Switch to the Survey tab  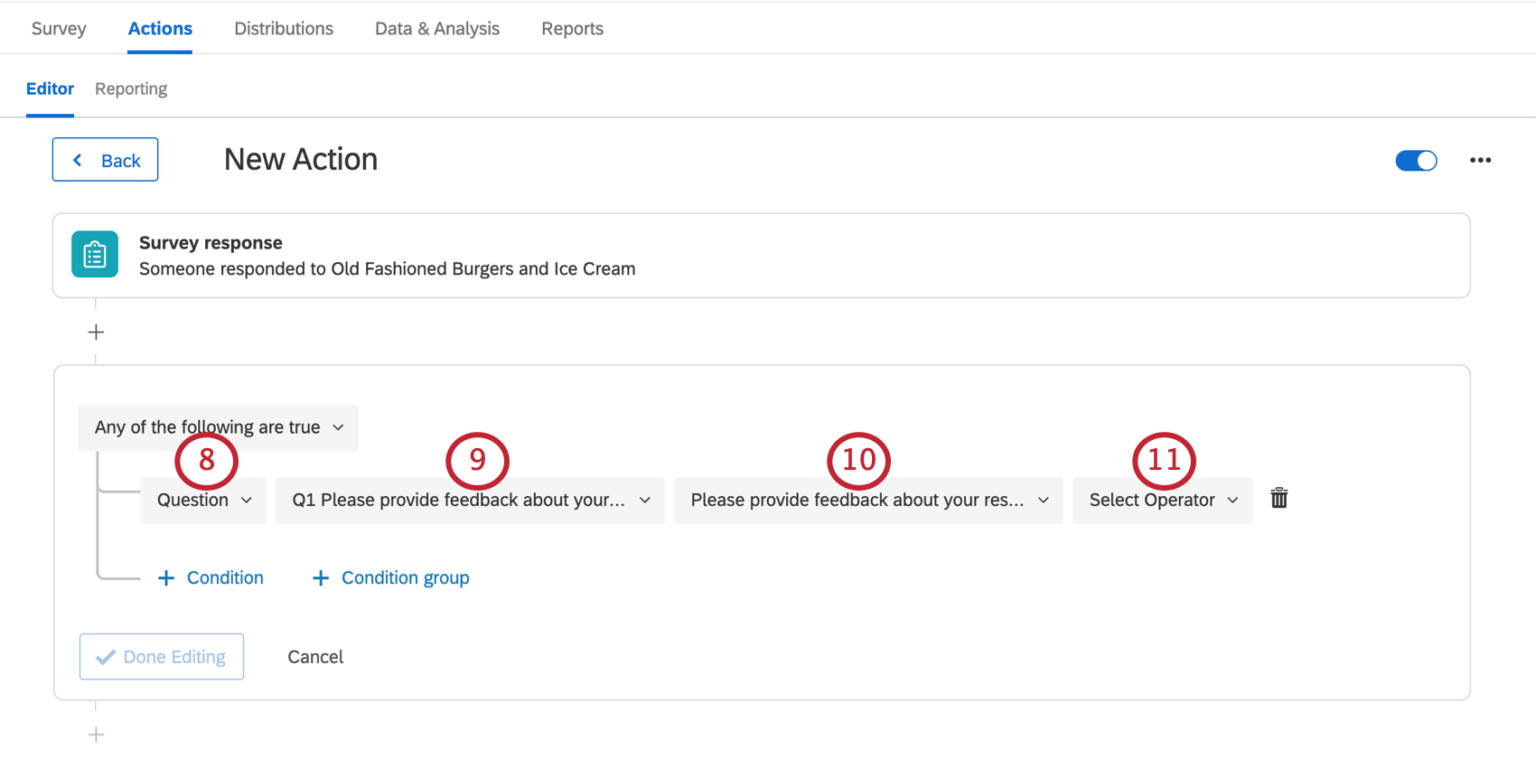coord(59,28)
